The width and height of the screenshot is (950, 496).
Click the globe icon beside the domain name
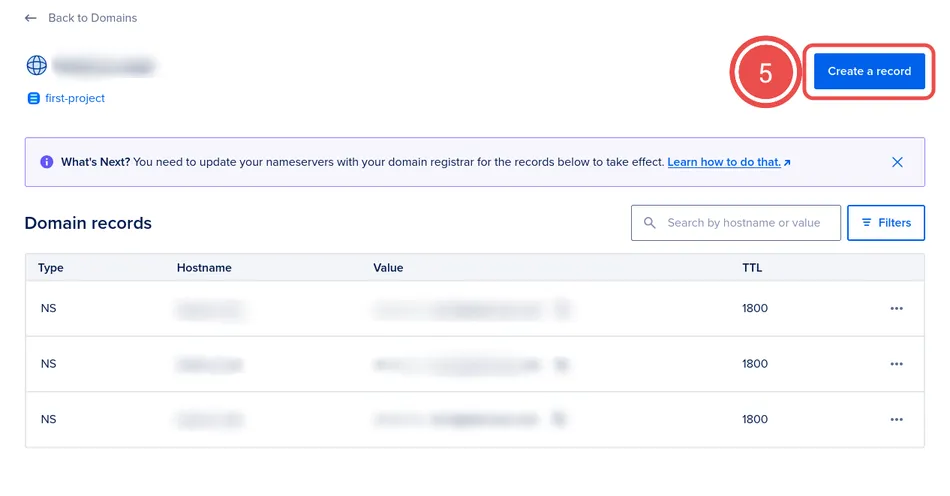pos(37,66)
